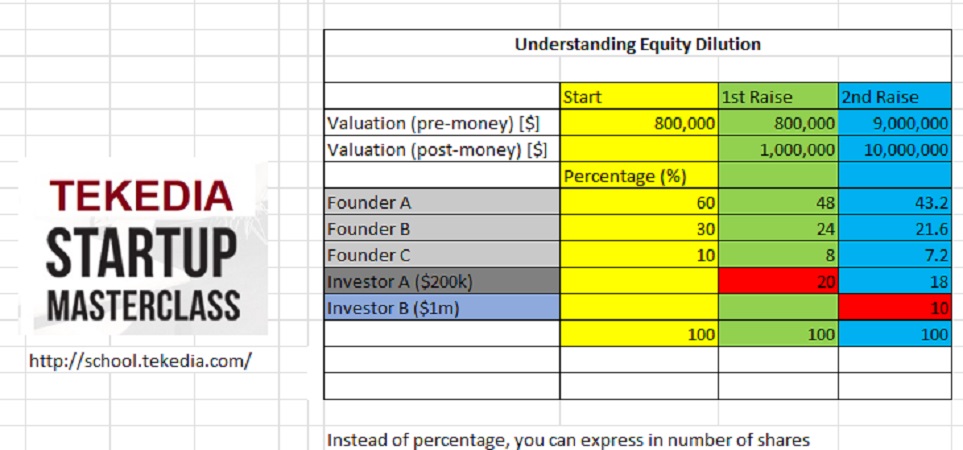
Task: Select the Percentage (%) cell
Action: click(x=639, y=176)
